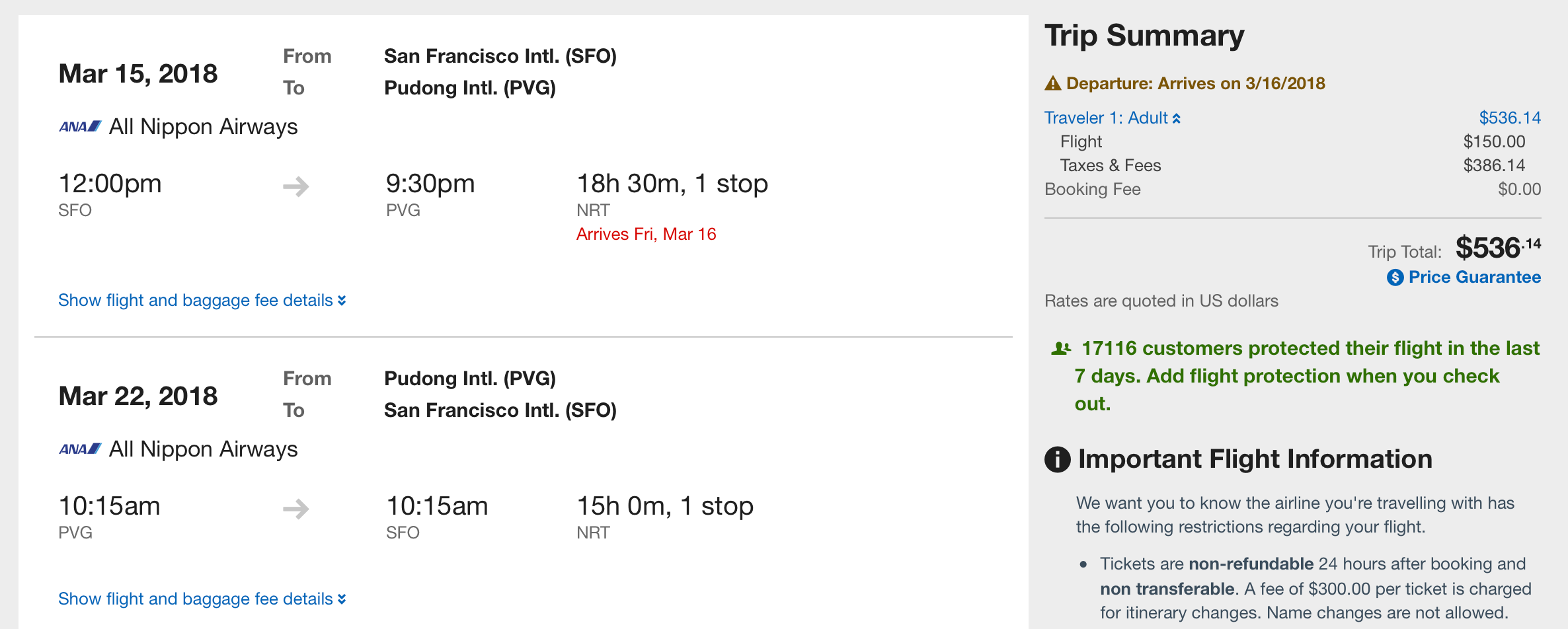Click the blue $536.14 traveler price
This screenshot has height=629, width=1568.
pos(1509,118)
